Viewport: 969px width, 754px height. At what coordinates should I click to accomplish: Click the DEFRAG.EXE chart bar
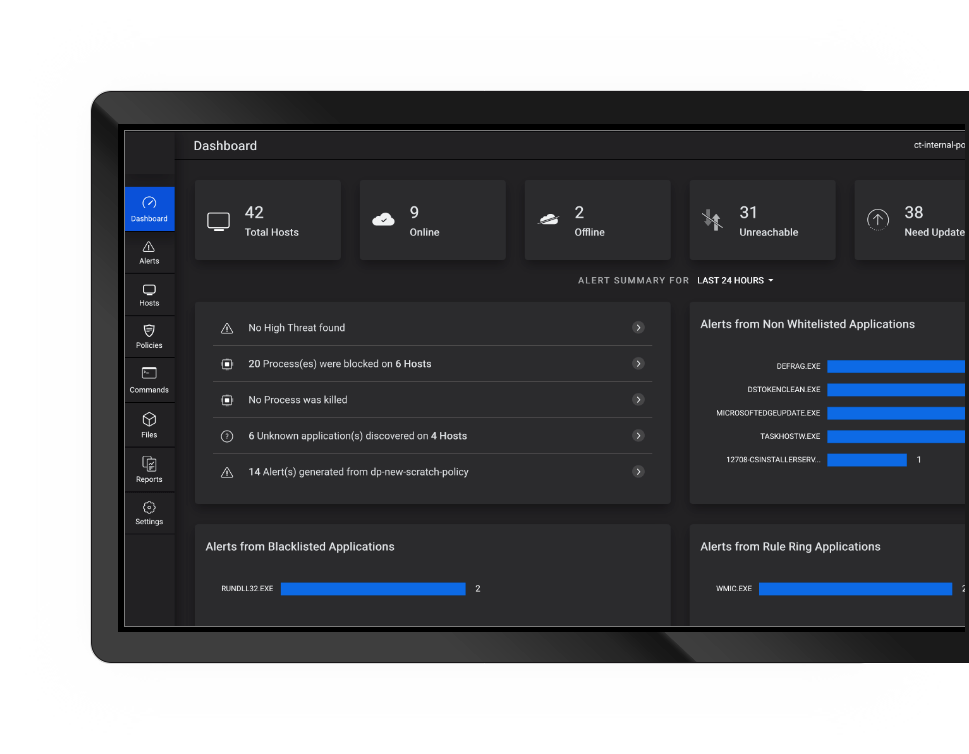pos(895,367)
